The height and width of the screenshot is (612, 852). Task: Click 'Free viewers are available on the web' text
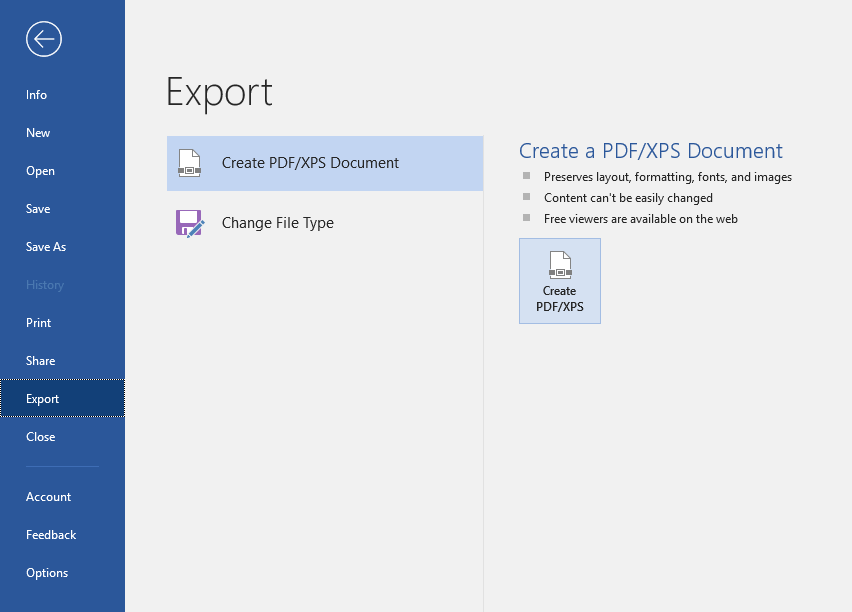pos(640,218)
